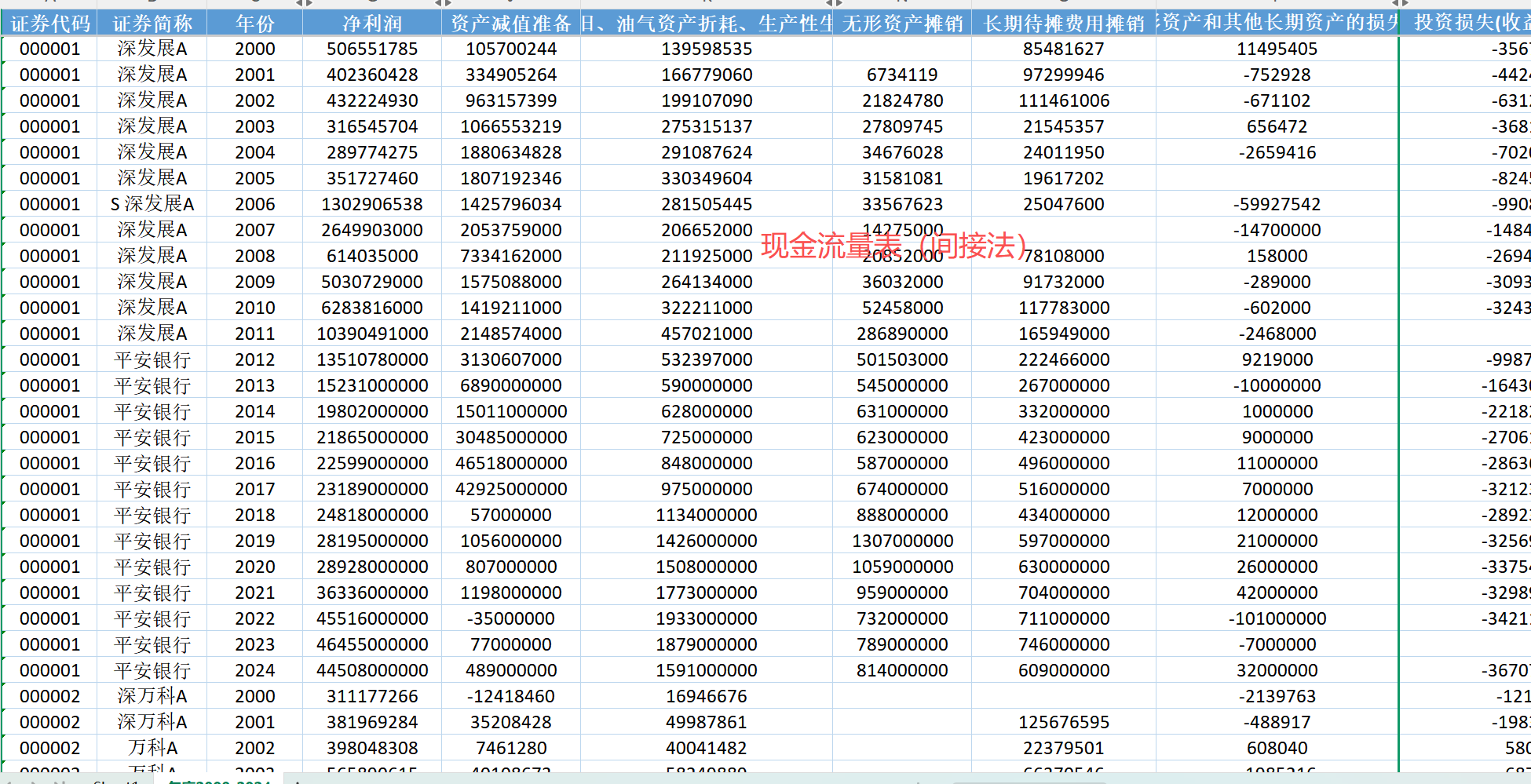Select the 净利润 column header
Viewport: 1531px width, 784px height.
point(372,23)
